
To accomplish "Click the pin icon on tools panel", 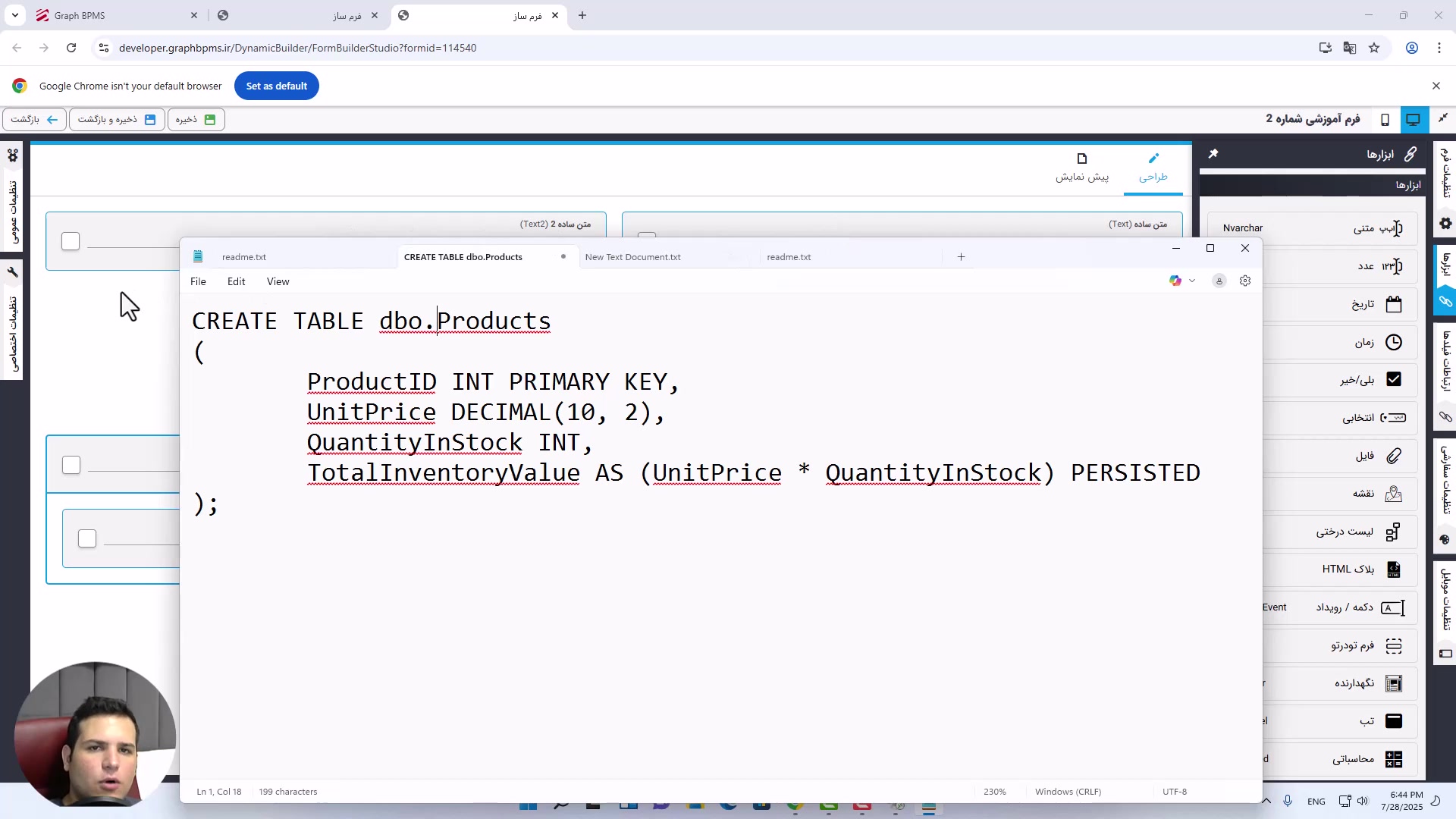I will (x=1213, y=154).
